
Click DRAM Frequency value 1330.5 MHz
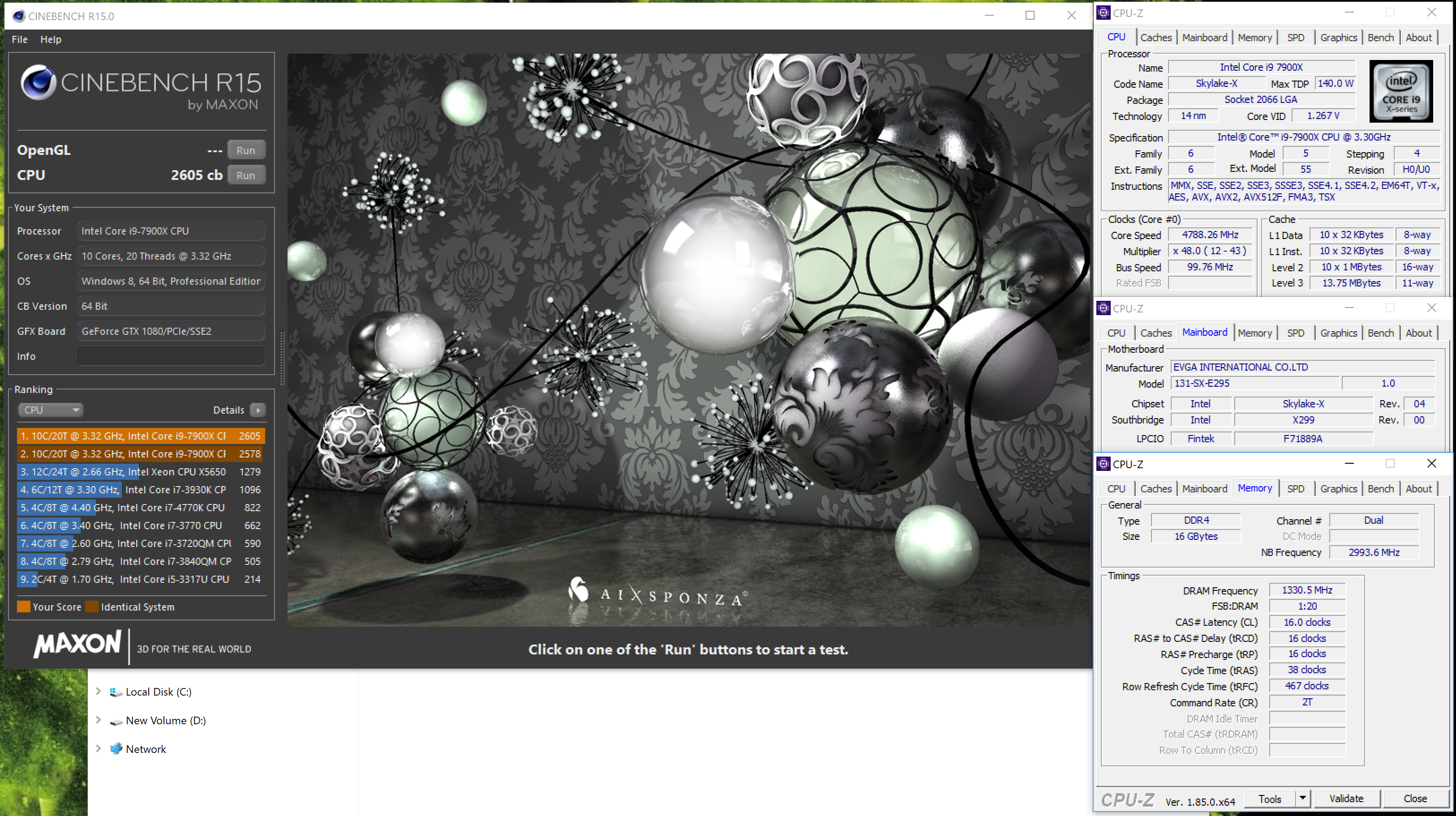[1307, 590]
